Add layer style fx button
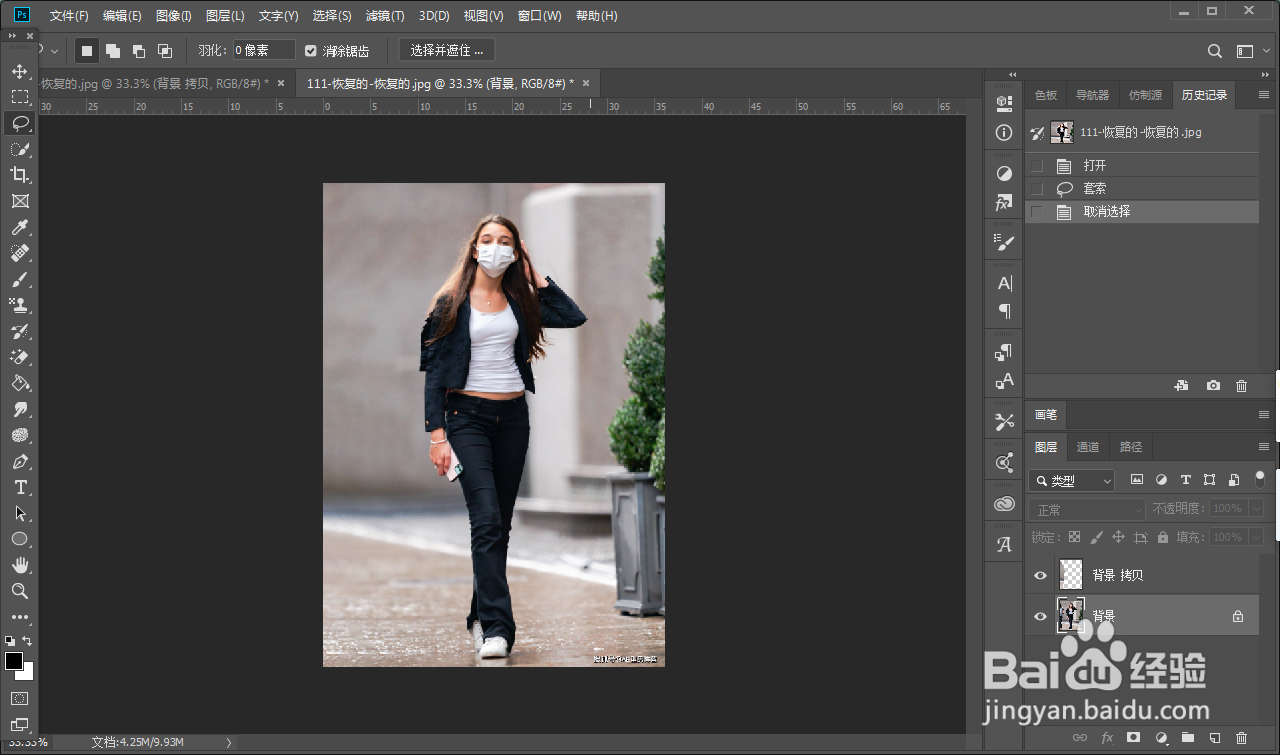 [x=1107, y=737]
